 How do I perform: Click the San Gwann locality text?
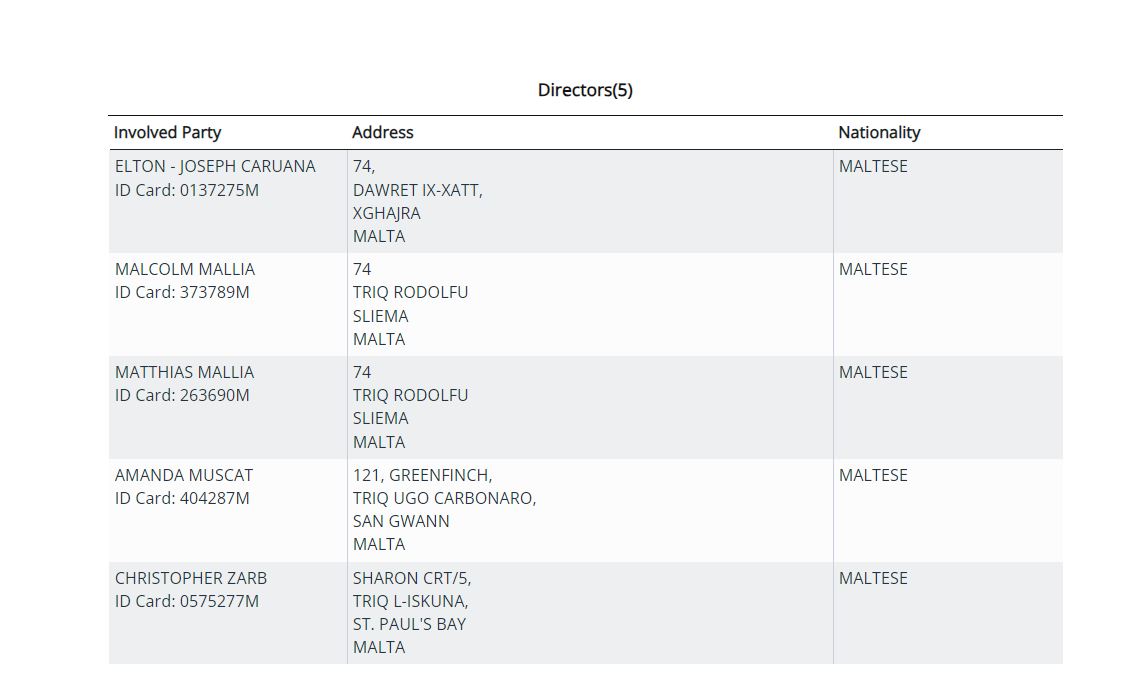[401, 521]
